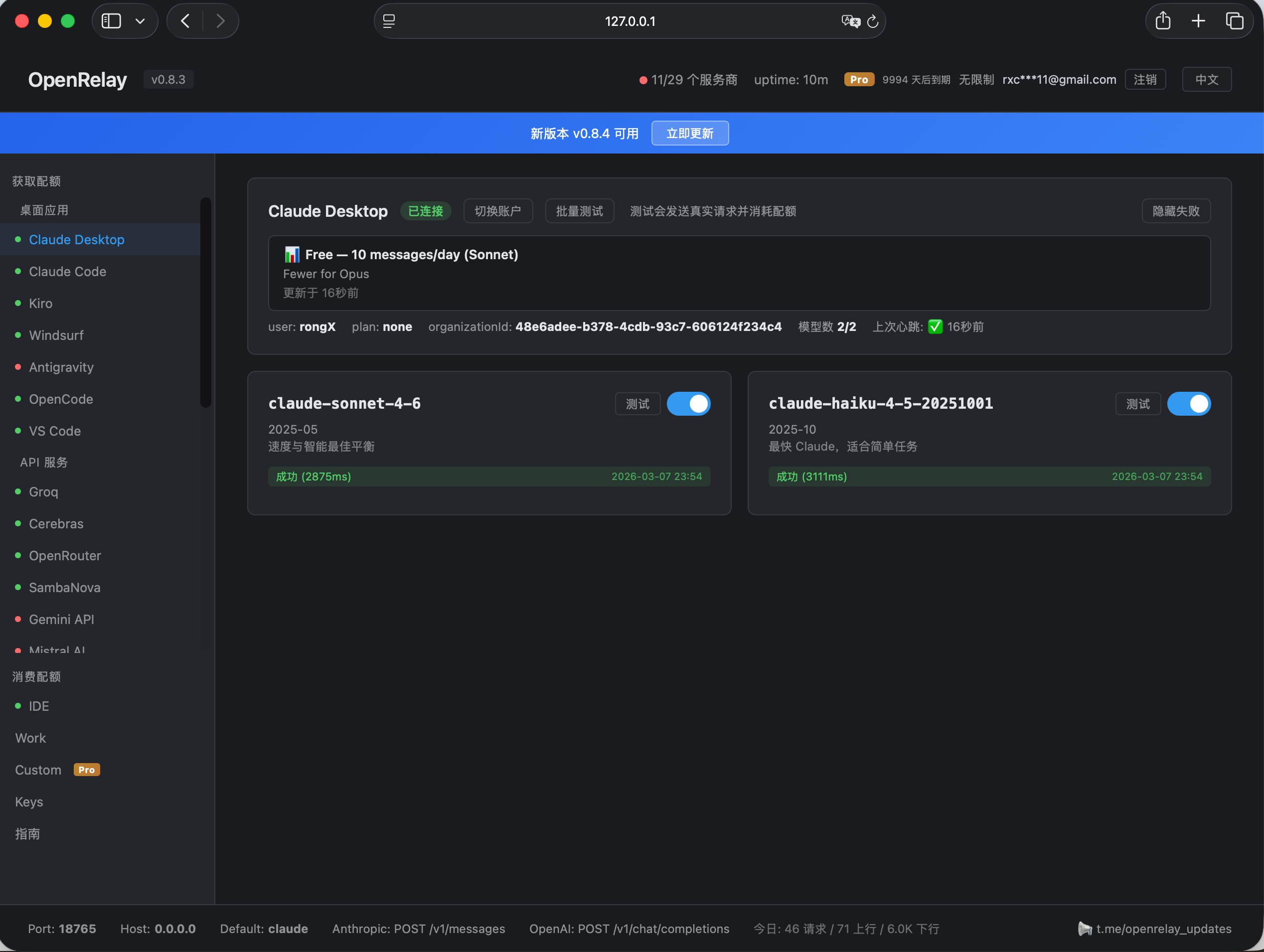
Task: Select Claude Desktop in the sidebar
Action: point(100,239)
